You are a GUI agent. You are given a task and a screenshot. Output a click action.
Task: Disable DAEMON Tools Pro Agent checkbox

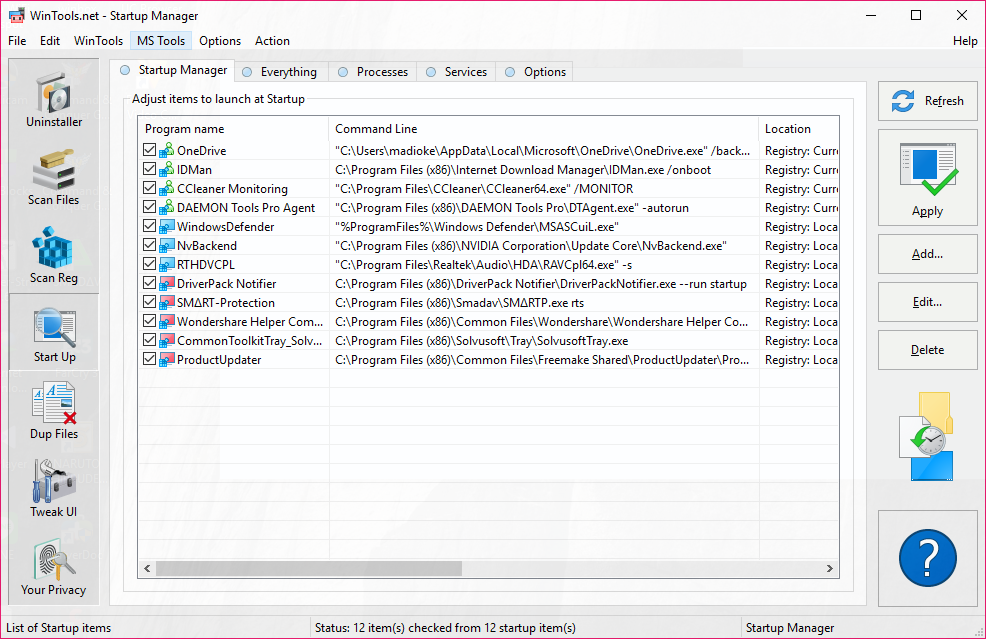(149, 206)
